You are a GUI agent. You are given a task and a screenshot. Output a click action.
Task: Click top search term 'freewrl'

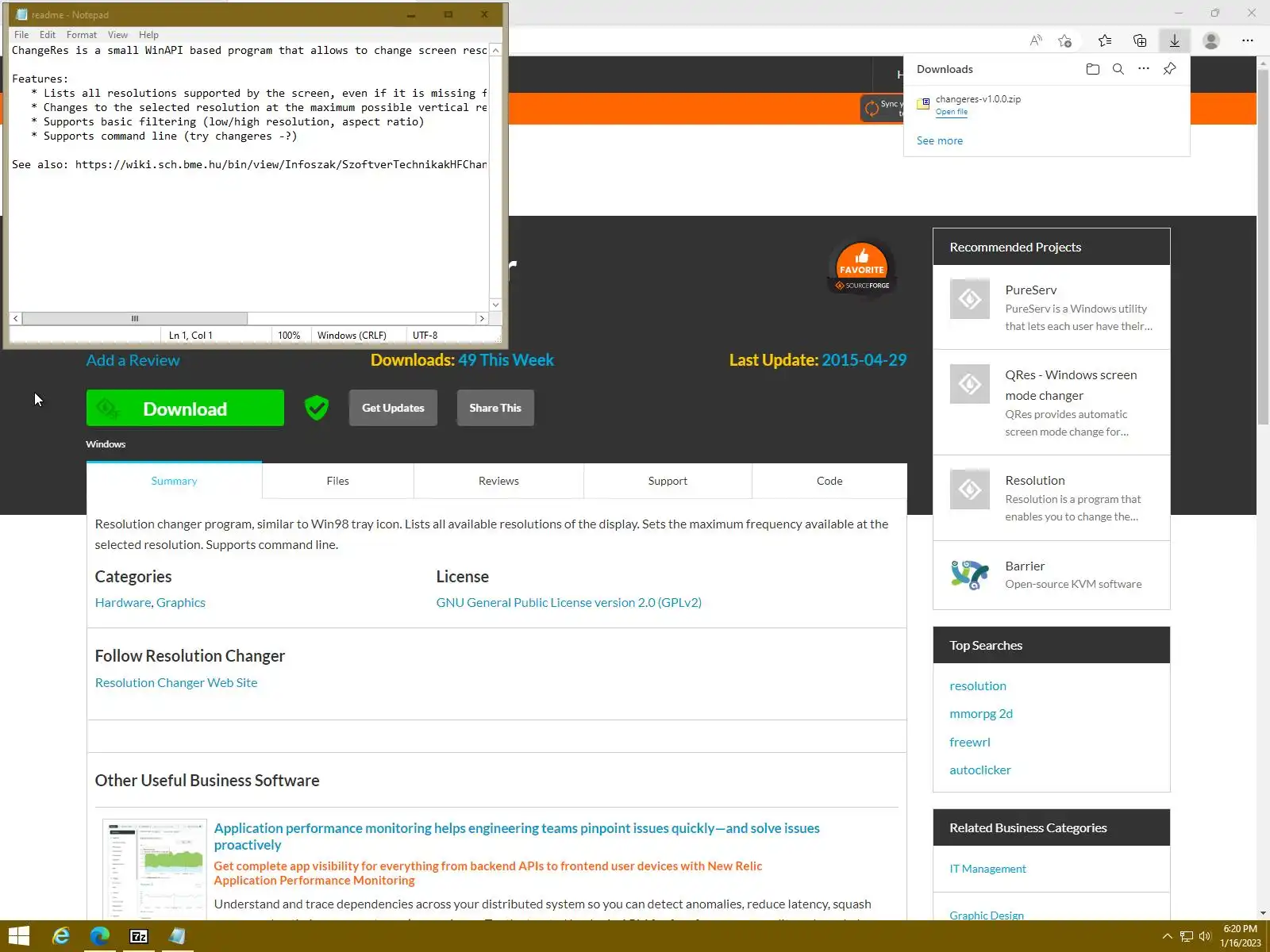[970, 742]
